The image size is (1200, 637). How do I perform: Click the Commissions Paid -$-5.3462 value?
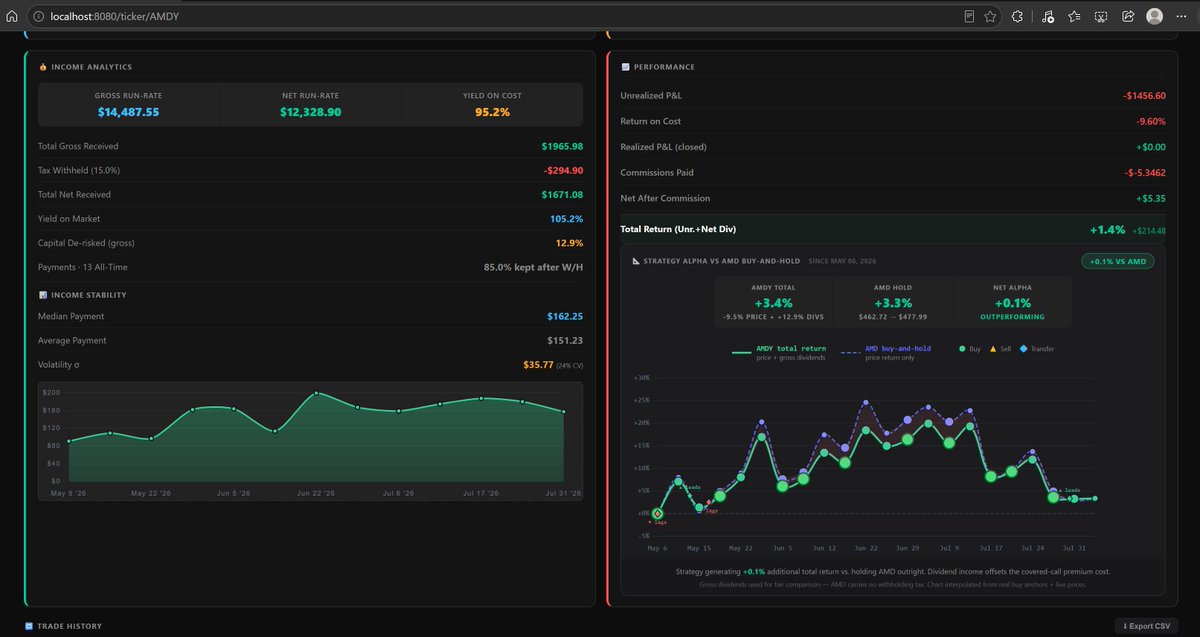coord(1144,173)
